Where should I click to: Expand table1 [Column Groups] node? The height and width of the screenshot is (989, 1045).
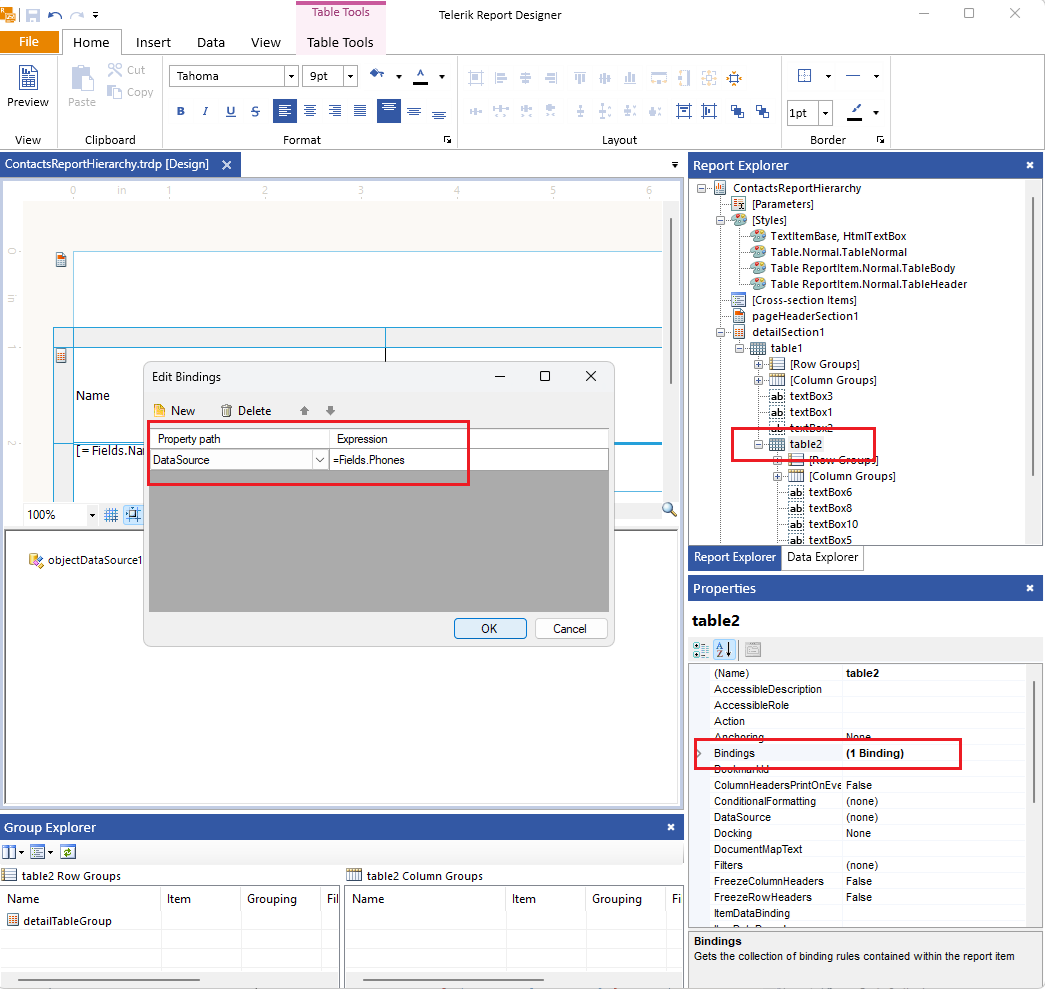[758, 381]
